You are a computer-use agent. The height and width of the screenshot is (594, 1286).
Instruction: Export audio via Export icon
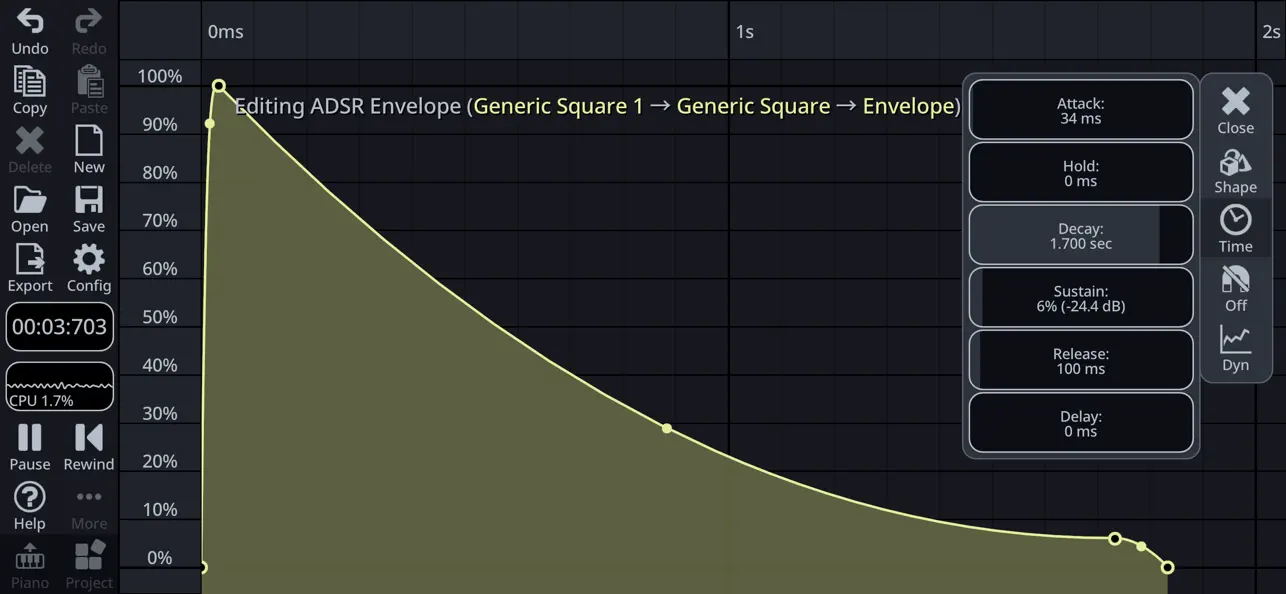[x=30, y=269]
